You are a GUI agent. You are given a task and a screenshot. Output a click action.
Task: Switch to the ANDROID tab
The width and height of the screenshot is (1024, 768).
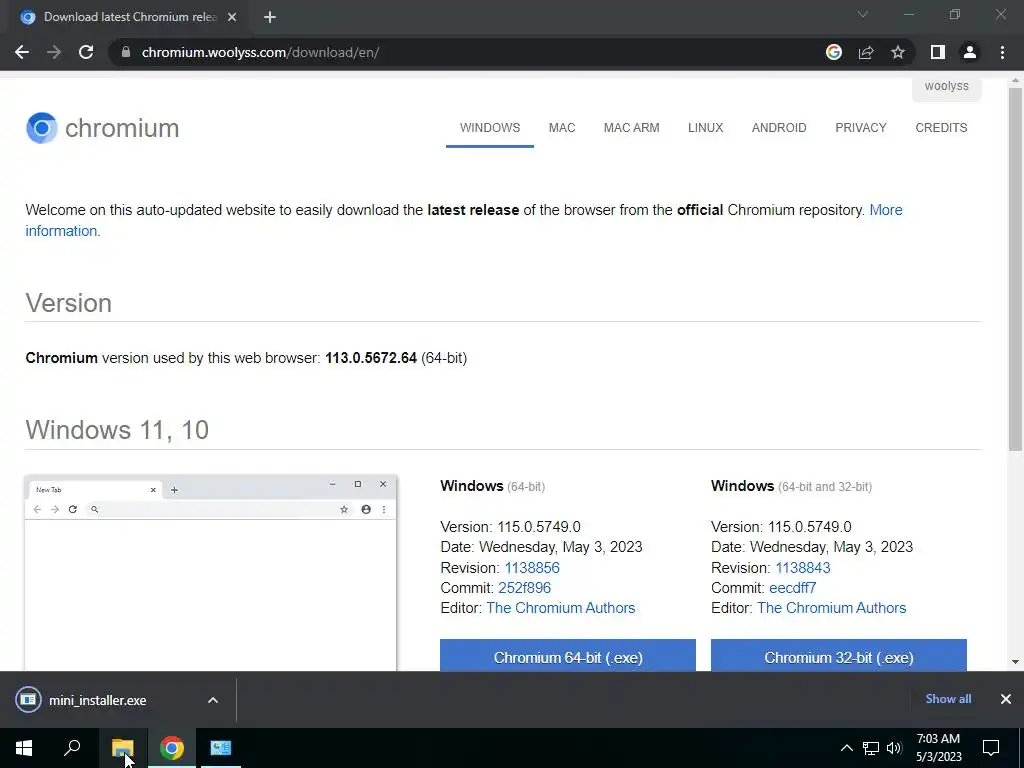tap(779, 128)
